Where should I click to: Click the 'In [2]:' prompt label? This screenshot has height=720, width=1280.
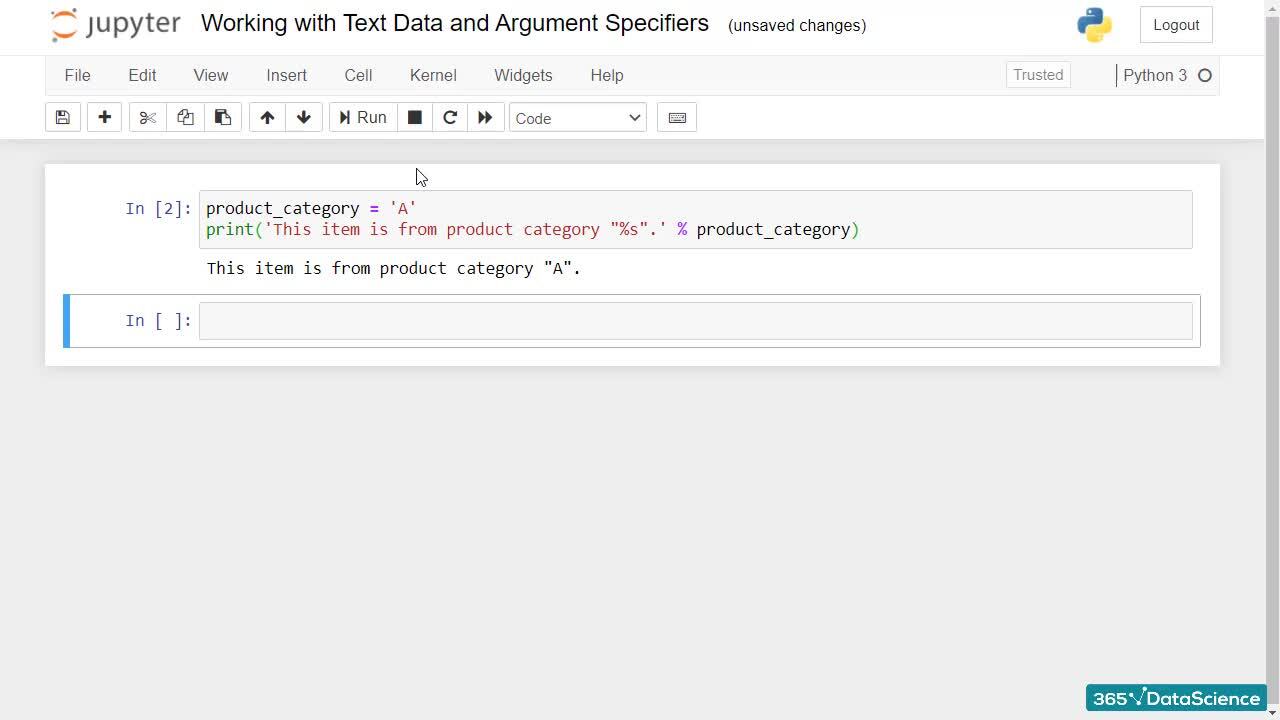(158, 208)
